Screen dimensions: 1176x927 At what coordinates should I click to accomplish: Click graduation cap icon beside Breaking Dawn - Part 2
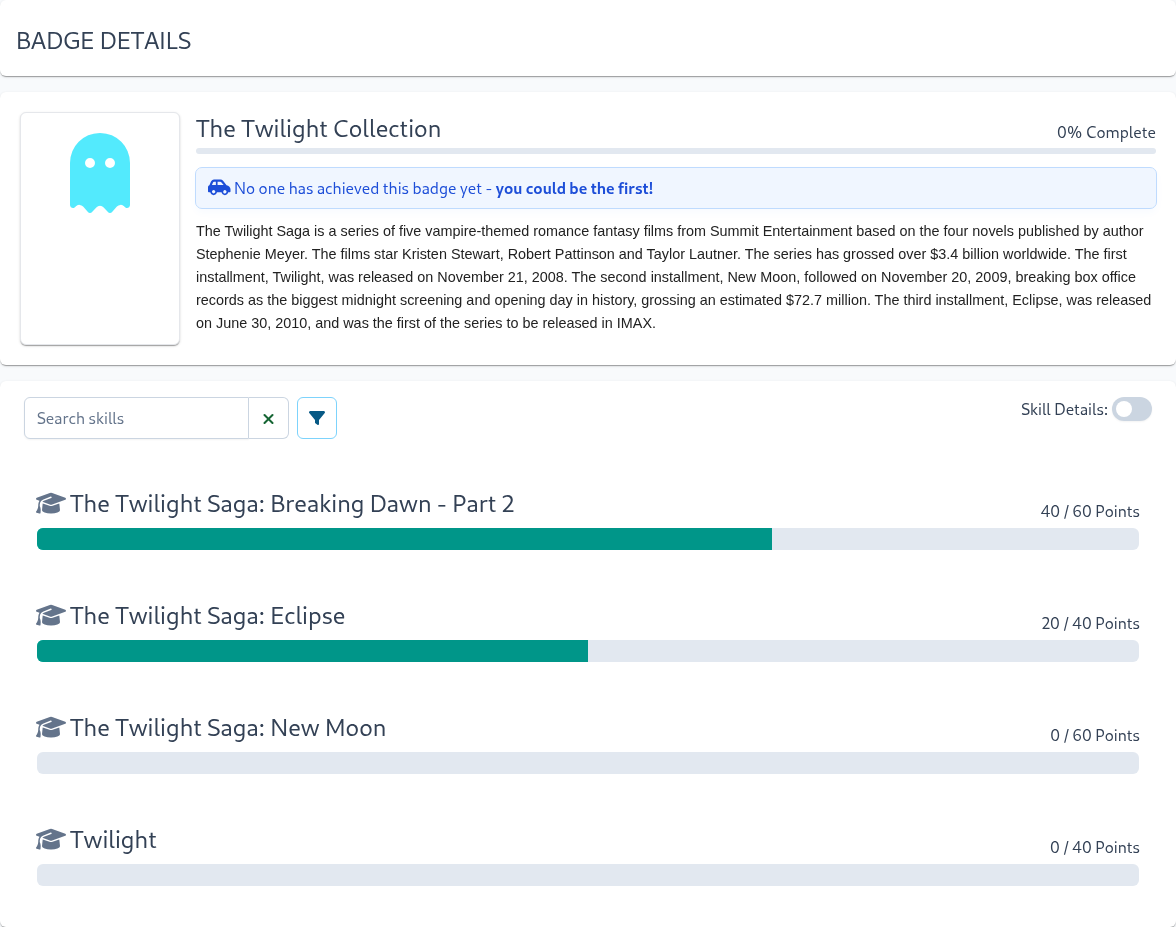coord(50,503)
